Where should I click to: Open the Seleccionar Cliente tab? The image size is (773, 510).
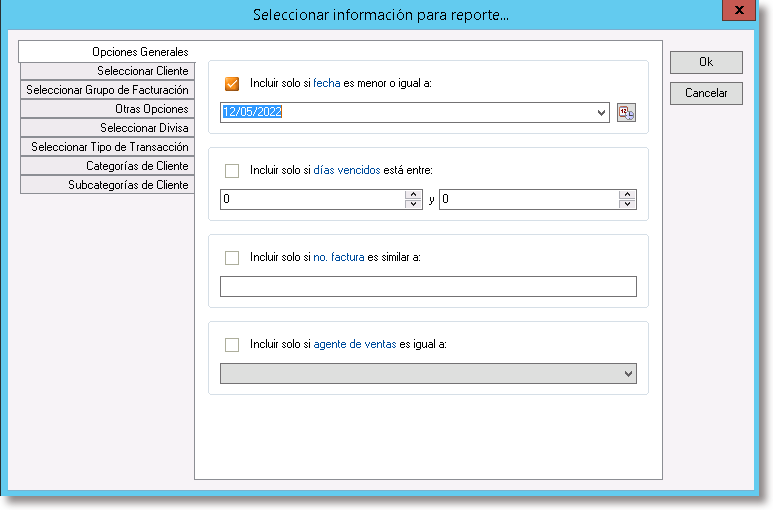click(107, 71)
